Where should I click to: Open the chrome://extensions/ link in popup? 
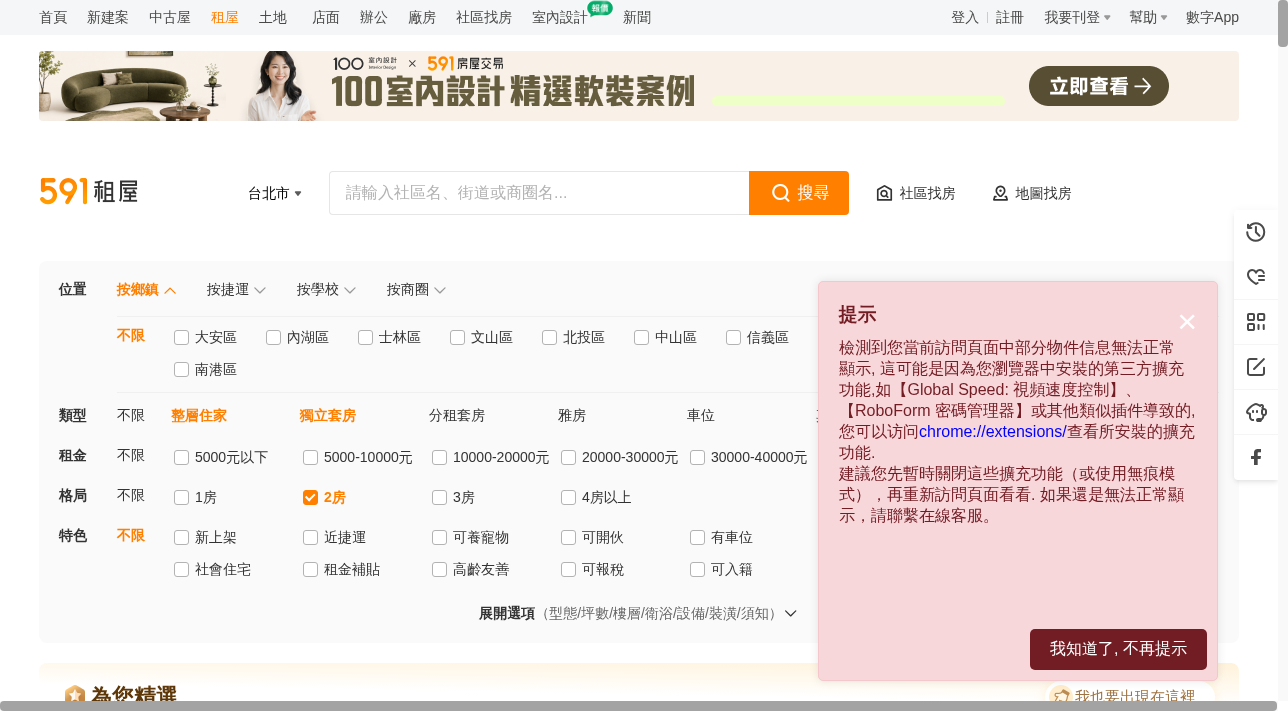coord(993,431)
